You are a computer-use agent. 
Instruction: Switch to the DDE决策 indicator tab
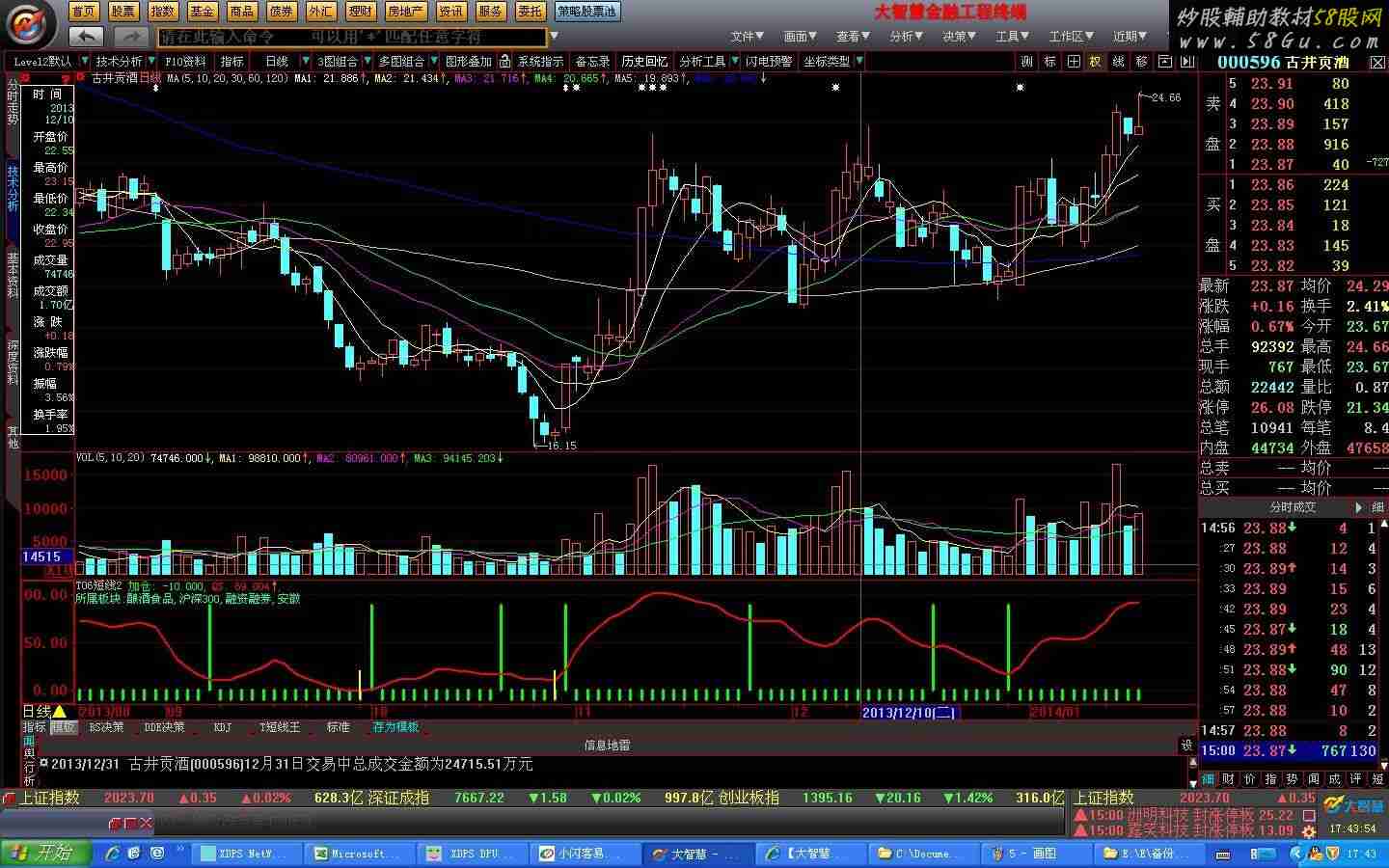(166, 727)
